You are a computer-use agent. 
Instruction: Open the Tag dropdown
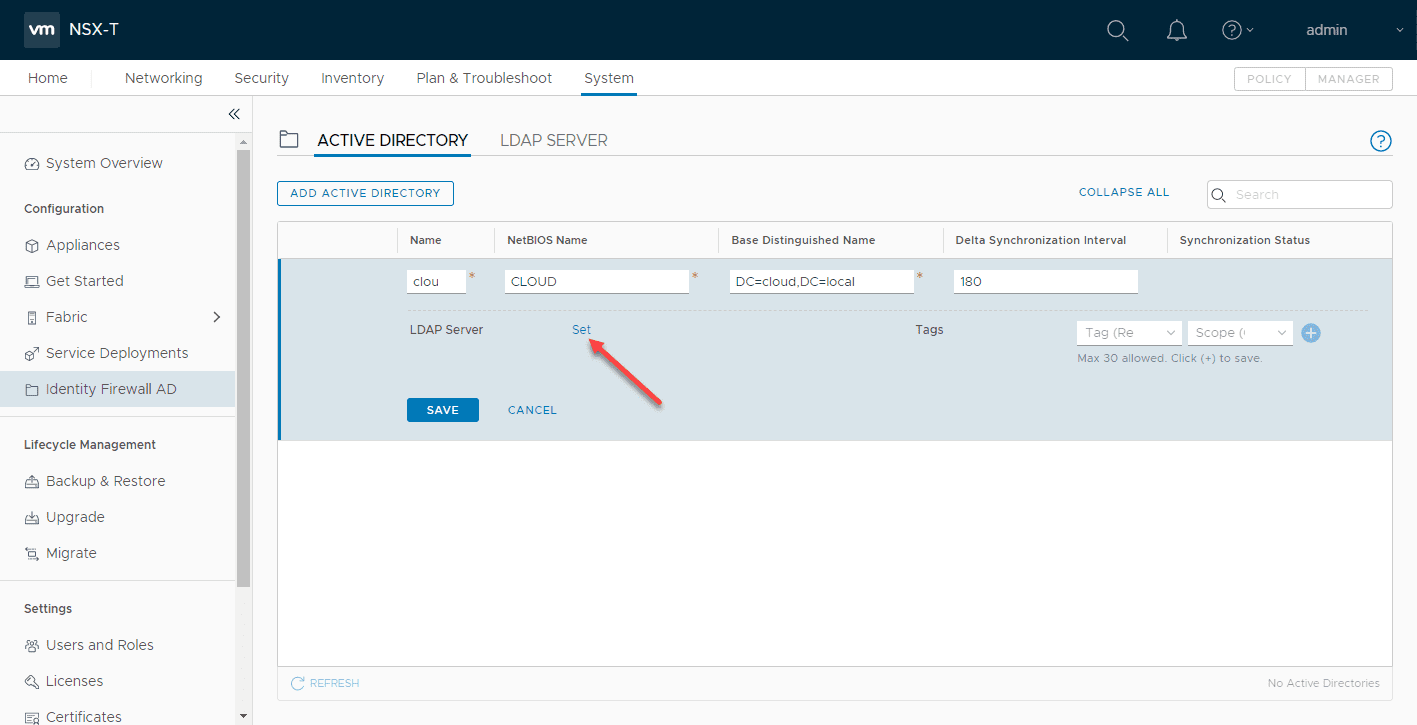(1128, 332)
